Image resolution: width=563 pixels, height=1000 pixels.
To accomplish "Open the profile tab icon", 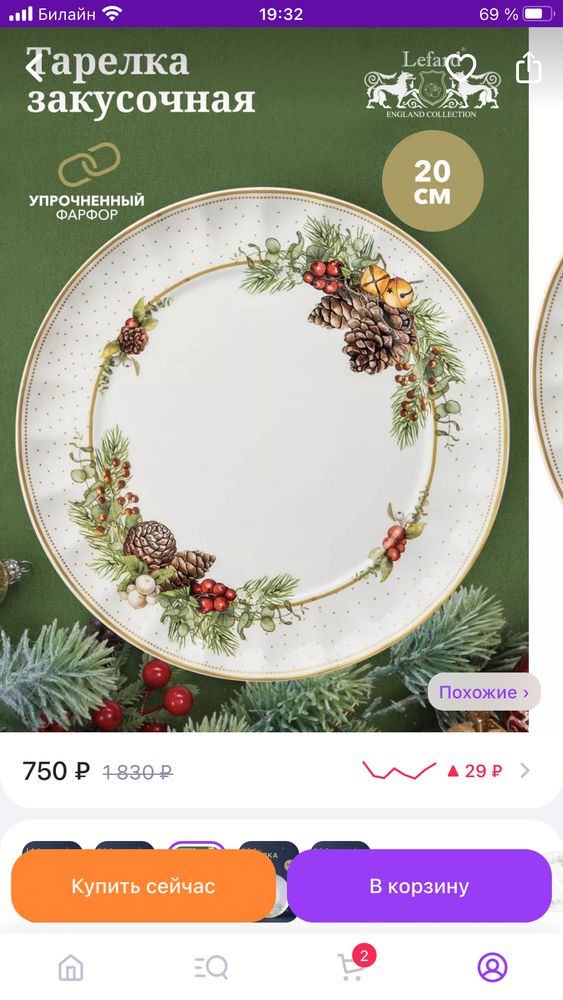I will click(492, 967).
